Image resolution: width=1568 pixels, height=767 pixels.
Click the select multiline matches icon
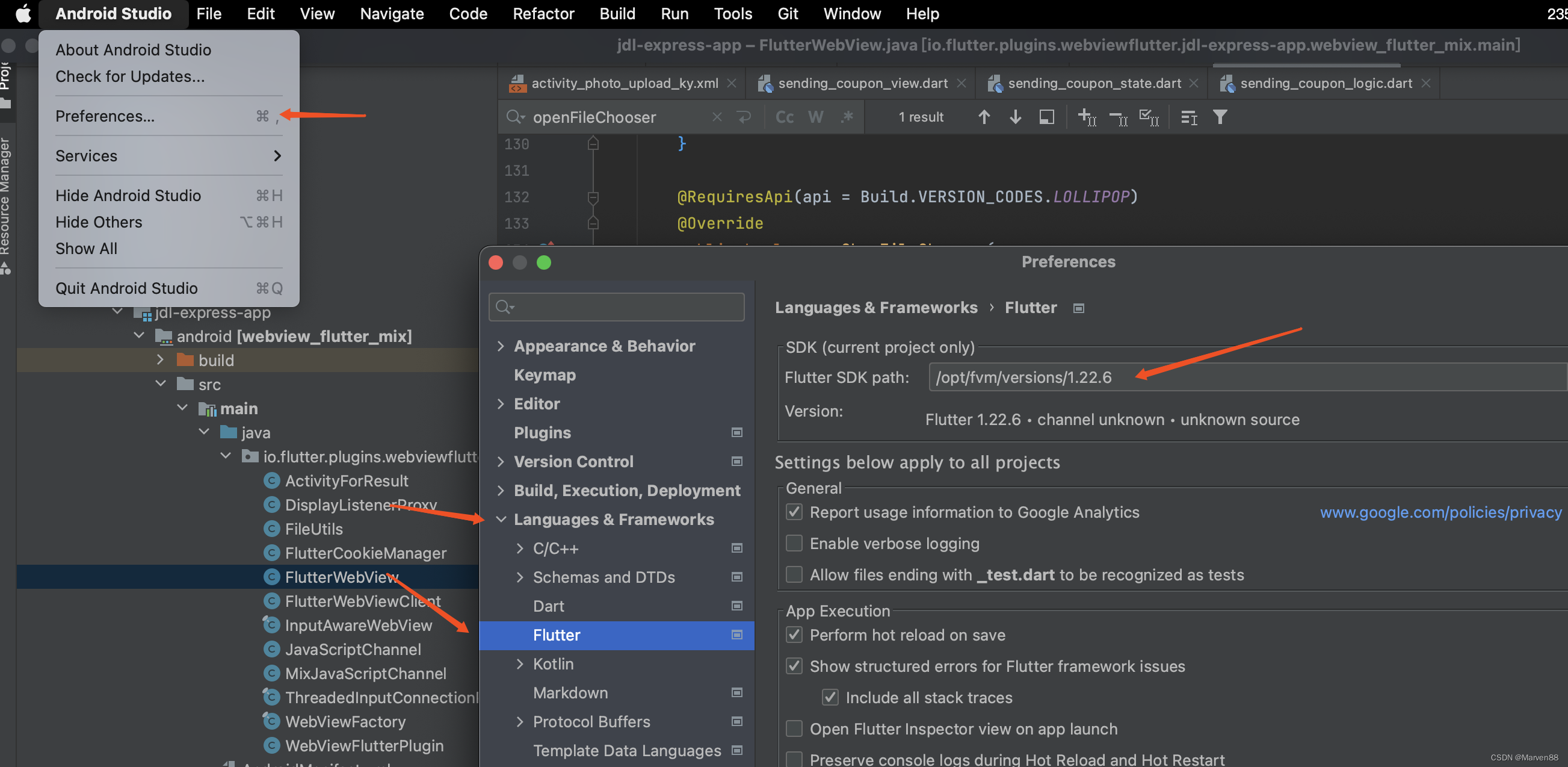pos(1188,117)
